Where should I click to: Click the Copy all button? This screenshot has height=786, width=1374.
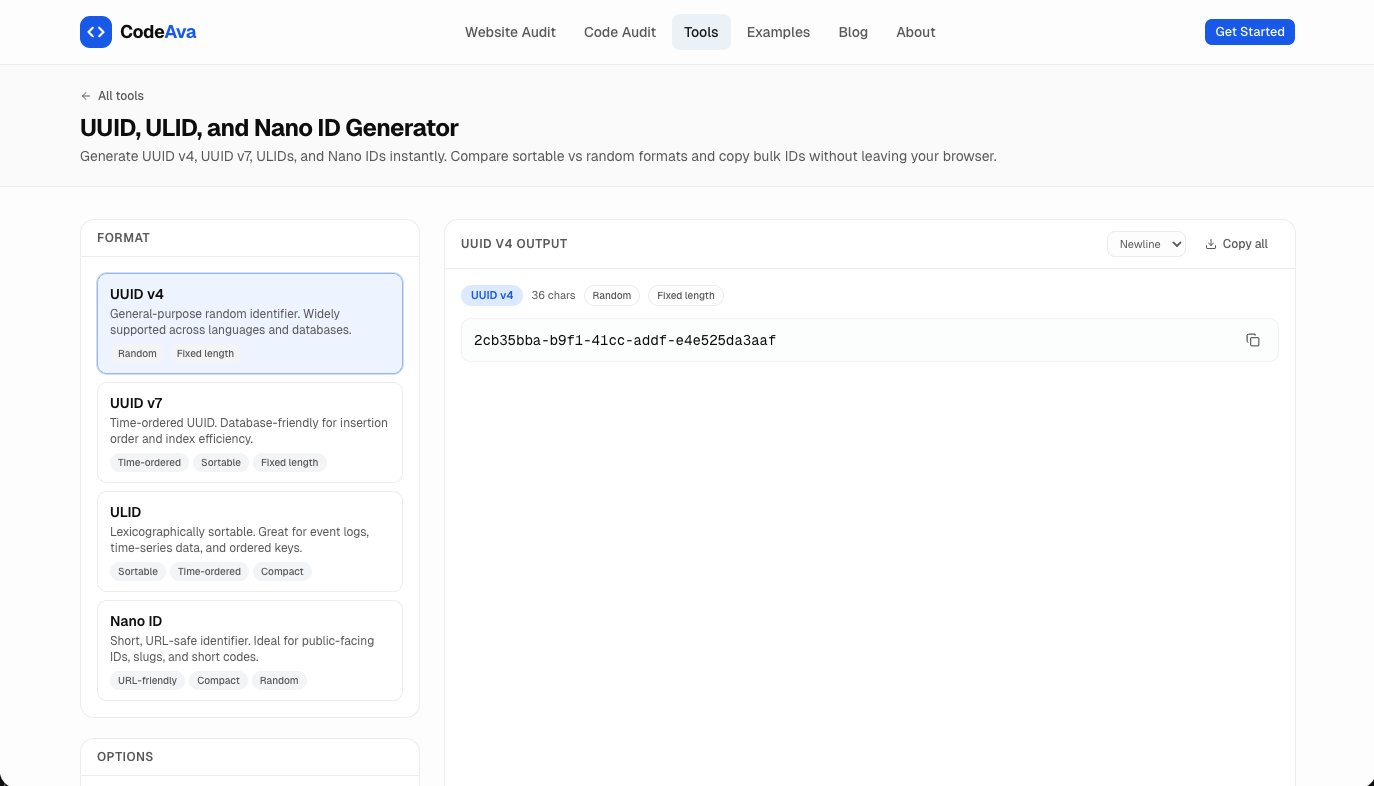click(x=1237, y=244)
